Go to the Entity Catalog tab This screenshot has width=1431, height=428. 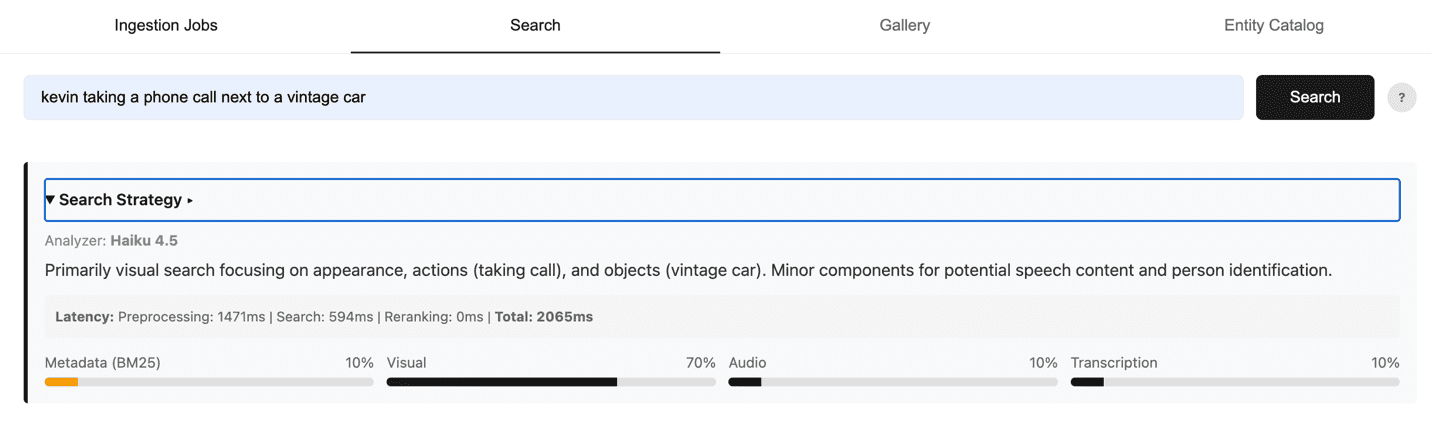(x=1273, y=26)
